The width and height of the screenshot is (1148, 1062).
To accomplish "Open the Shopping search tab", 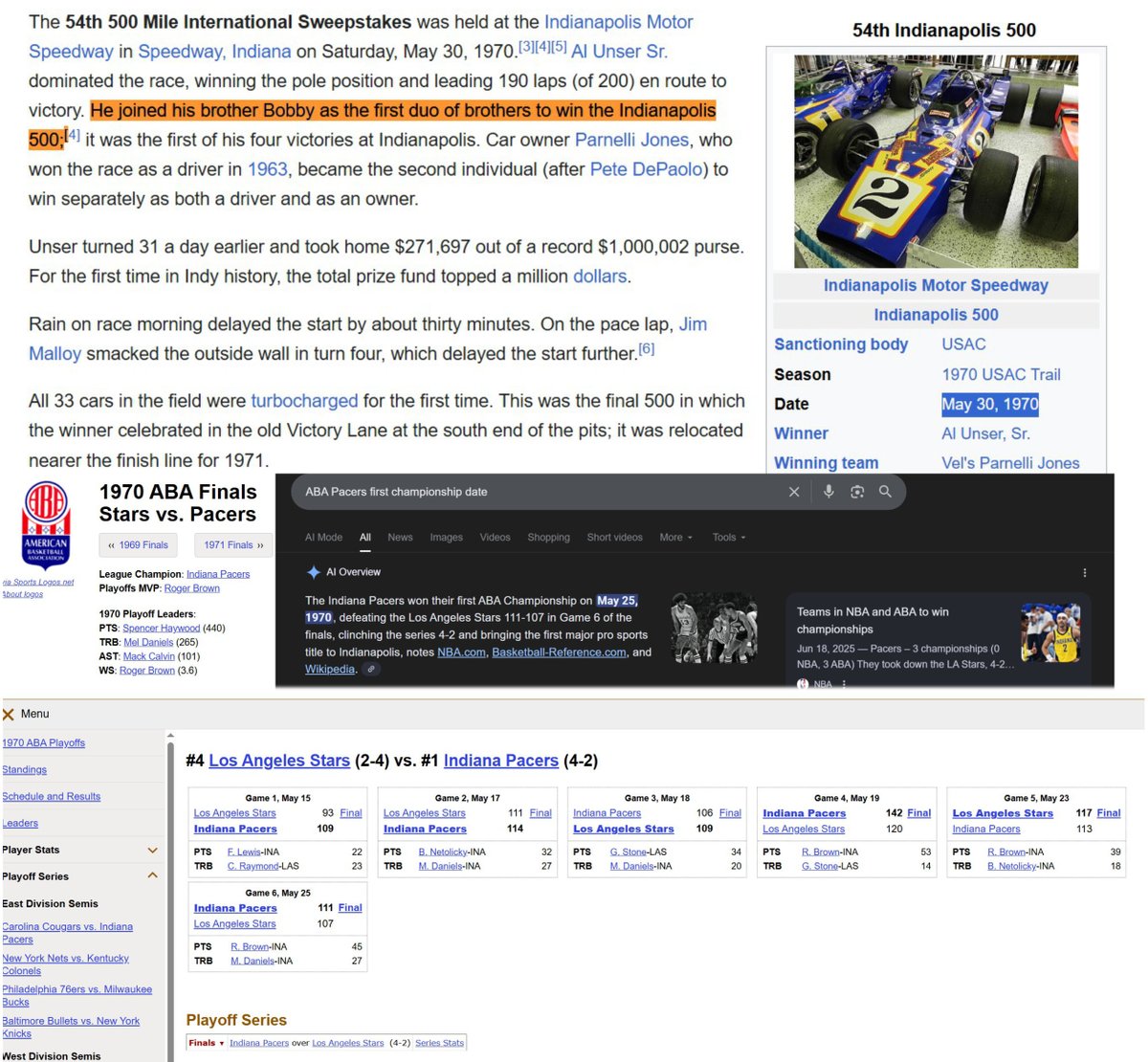I will pos(548,538).
